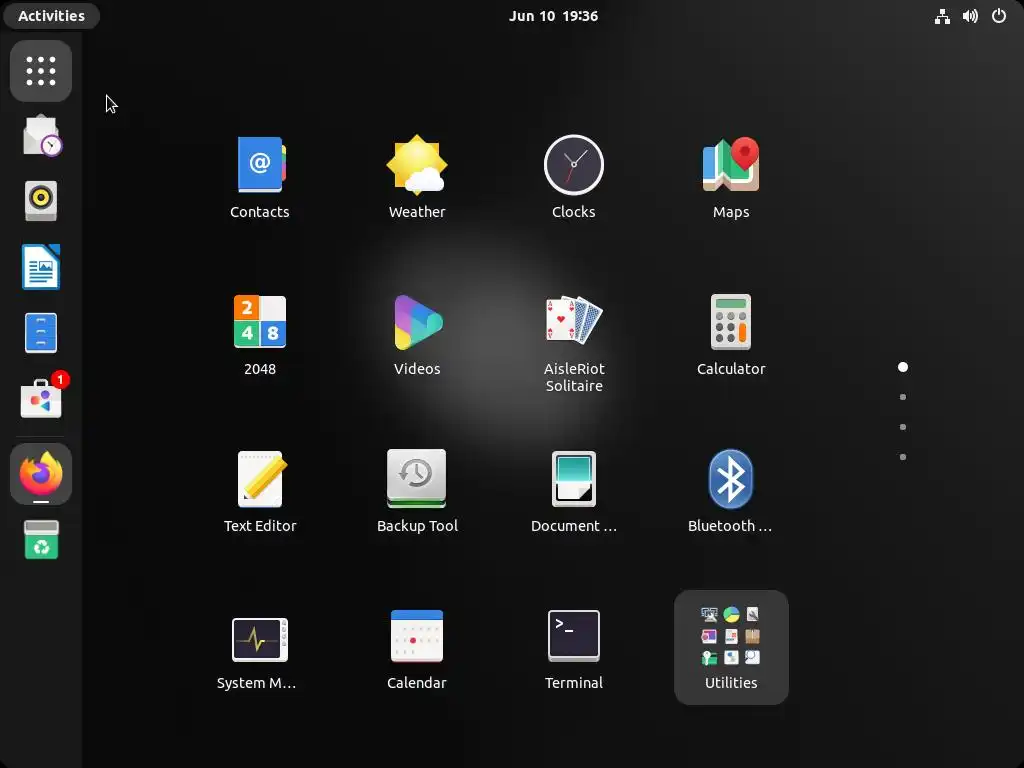
Task: Open the network status indicator
Action: tap(942, 16)
